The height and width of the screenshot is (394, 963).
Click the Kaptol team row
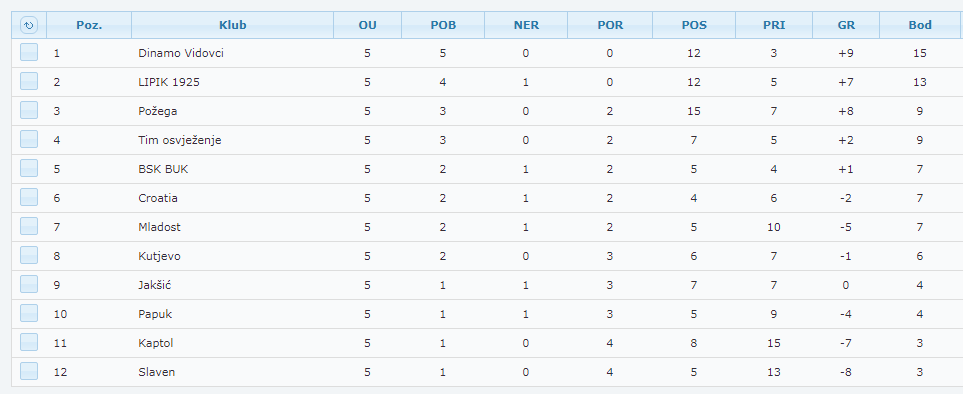click(x=487, y=343)
